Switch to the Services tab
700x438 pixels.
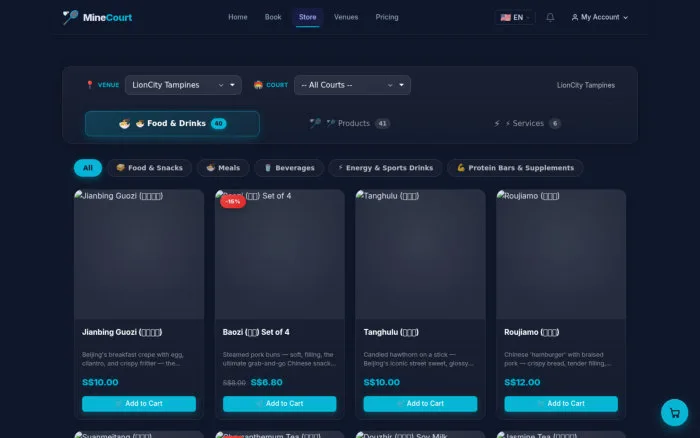527,123
